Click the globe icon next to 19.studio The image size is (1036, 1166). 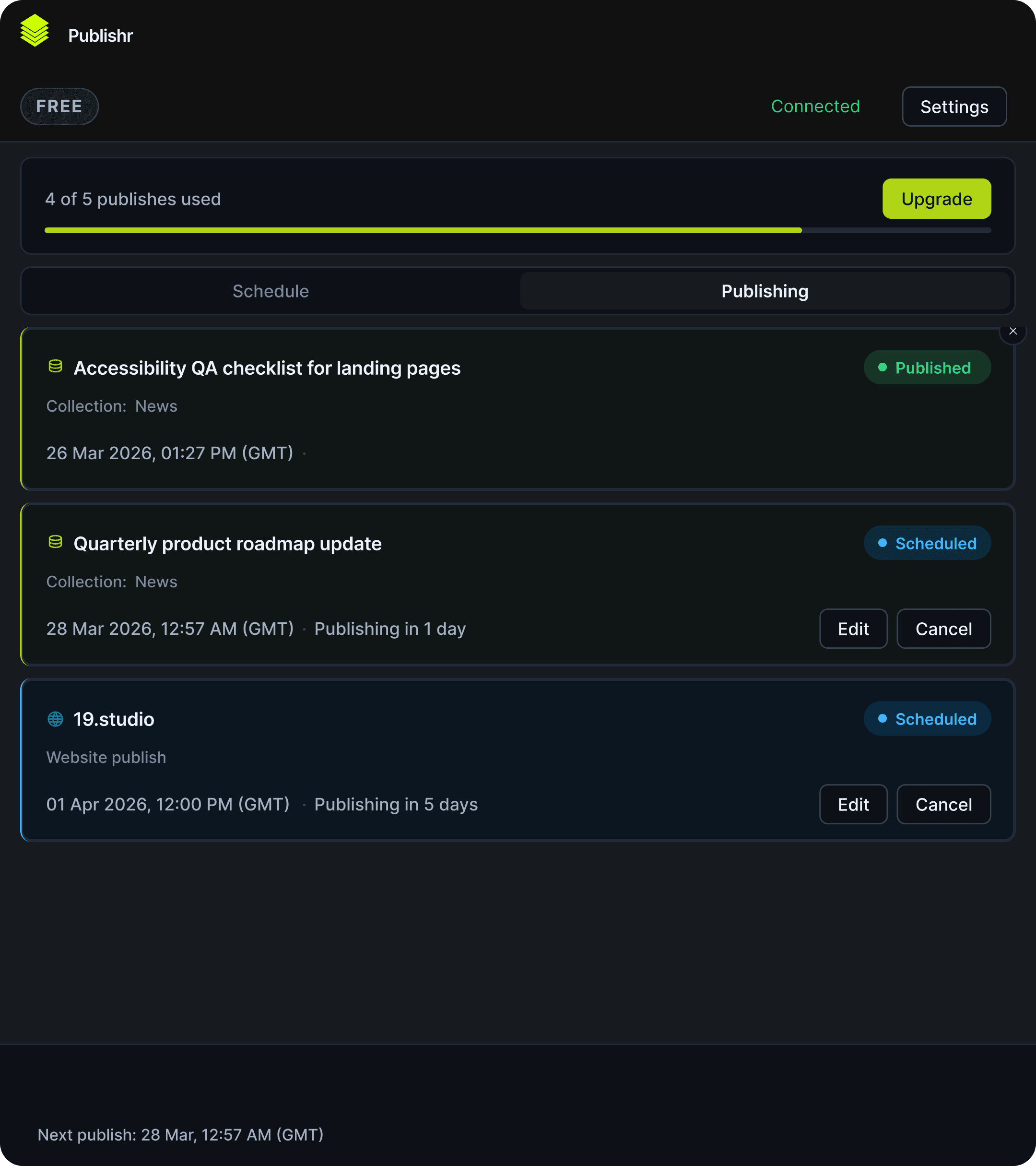tap(55, 719)
